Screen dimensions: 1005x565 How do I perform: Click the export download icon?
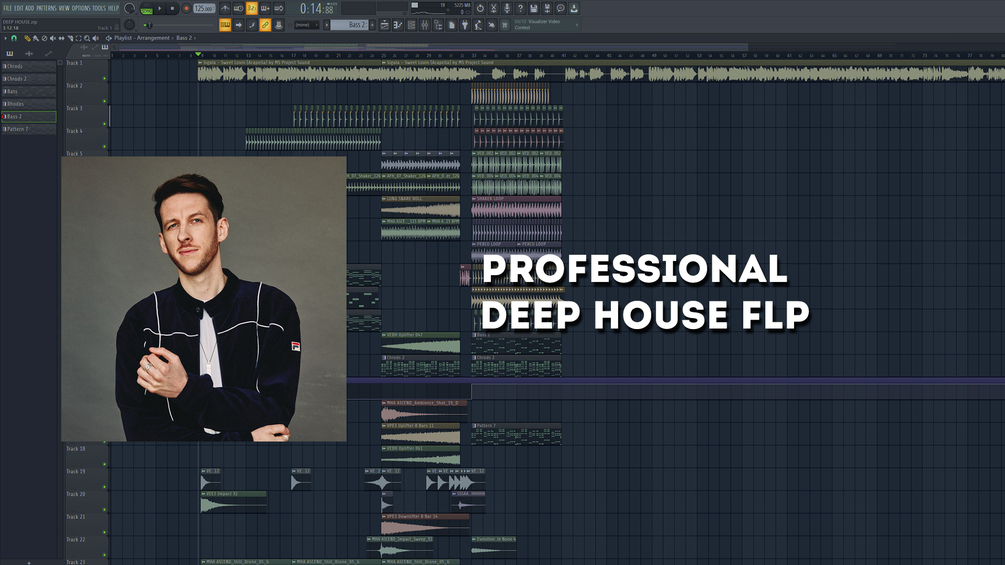[x=574, y=8]
